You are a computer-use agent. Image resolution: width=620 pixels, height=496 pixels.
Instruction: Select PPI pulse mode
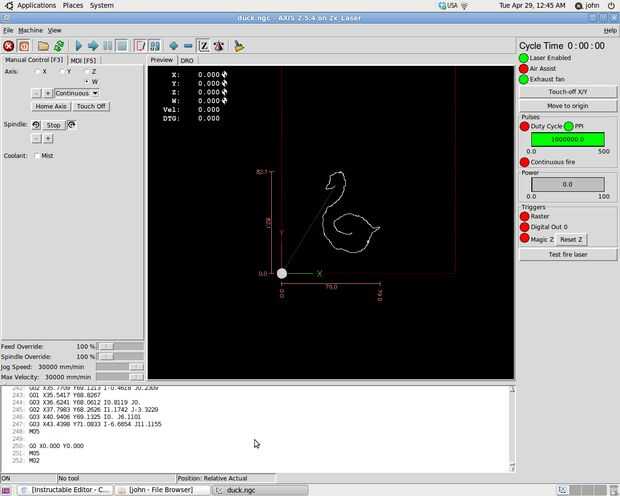pyautogui.click(x=569, y=127)
